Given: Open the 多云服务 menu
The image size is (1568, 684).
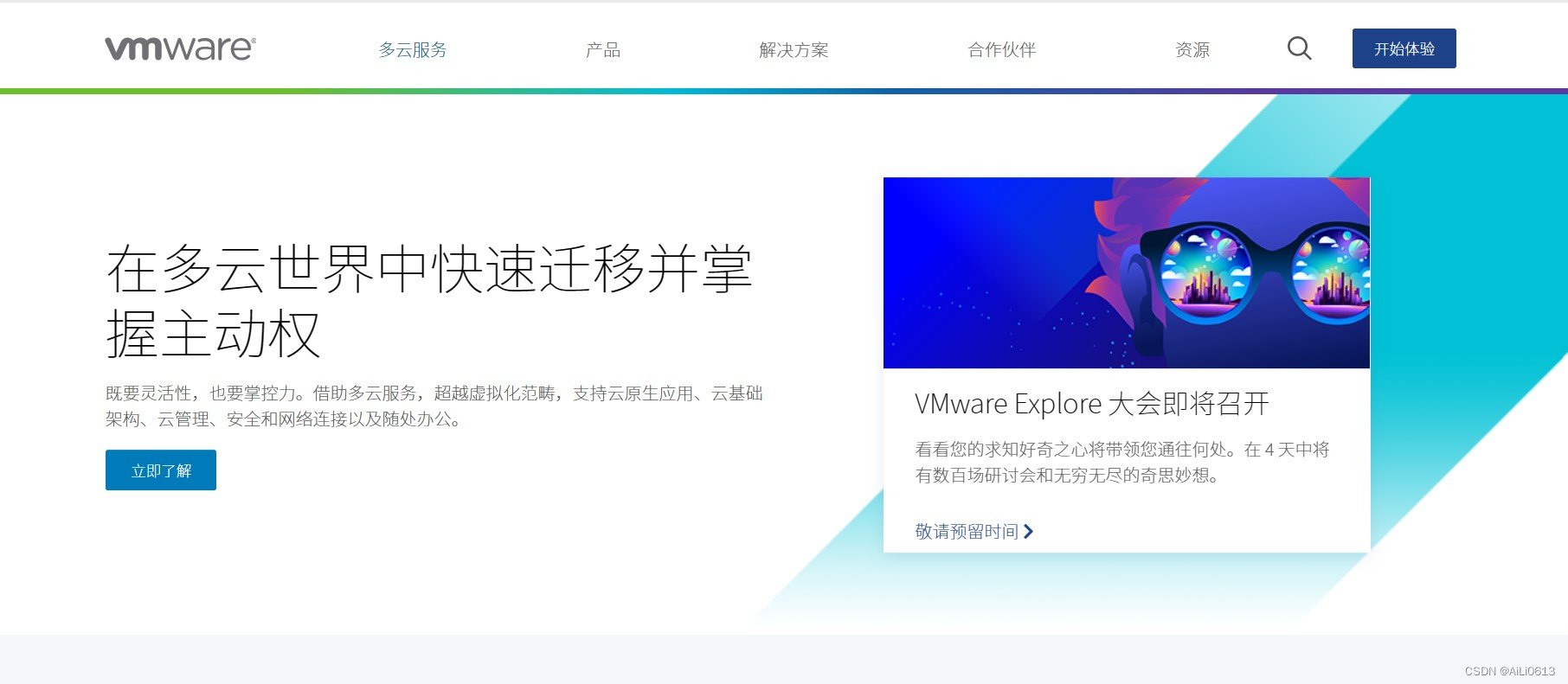Looking at the screenshot, I should click(x=413, y=50).
